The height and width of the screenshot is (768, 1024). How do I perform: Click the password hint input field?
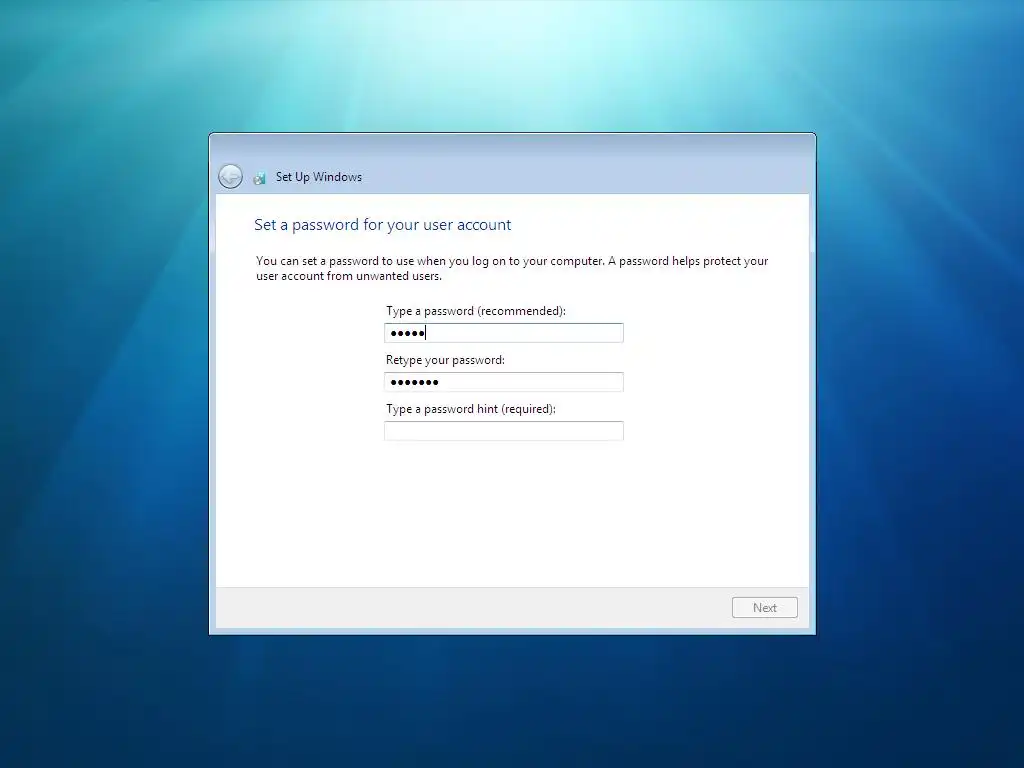(504, 431)
